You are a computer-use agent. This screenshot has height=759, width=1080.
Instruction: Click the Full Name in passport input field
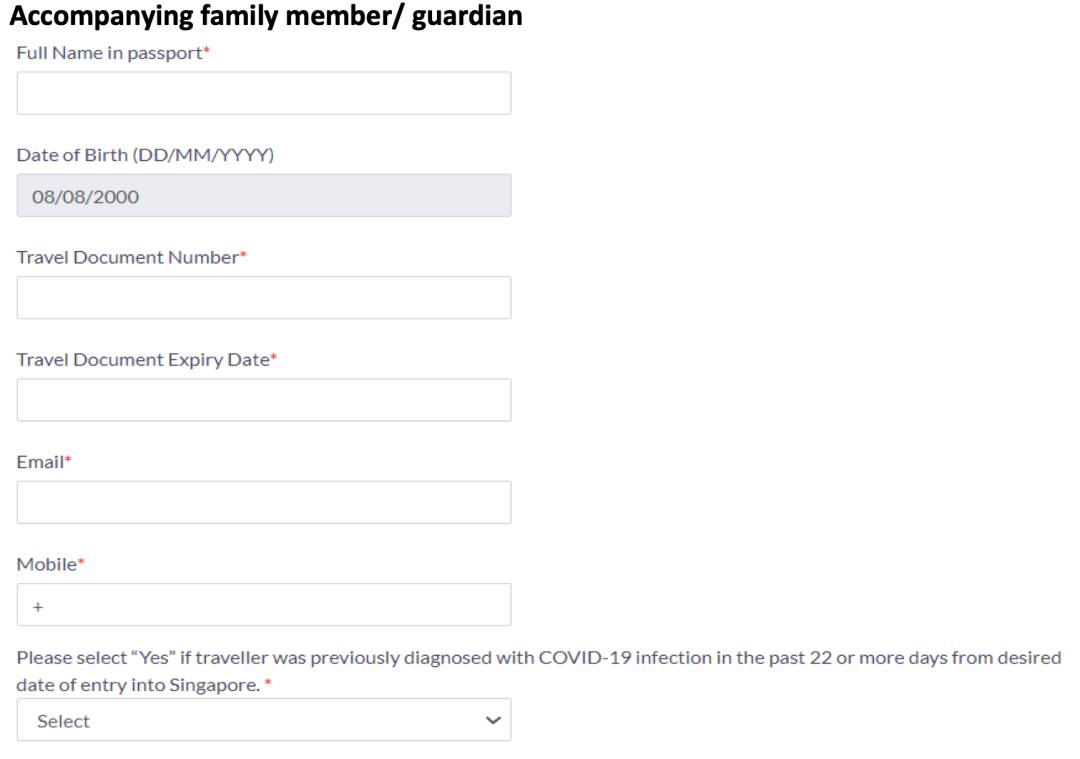[264, 93]
